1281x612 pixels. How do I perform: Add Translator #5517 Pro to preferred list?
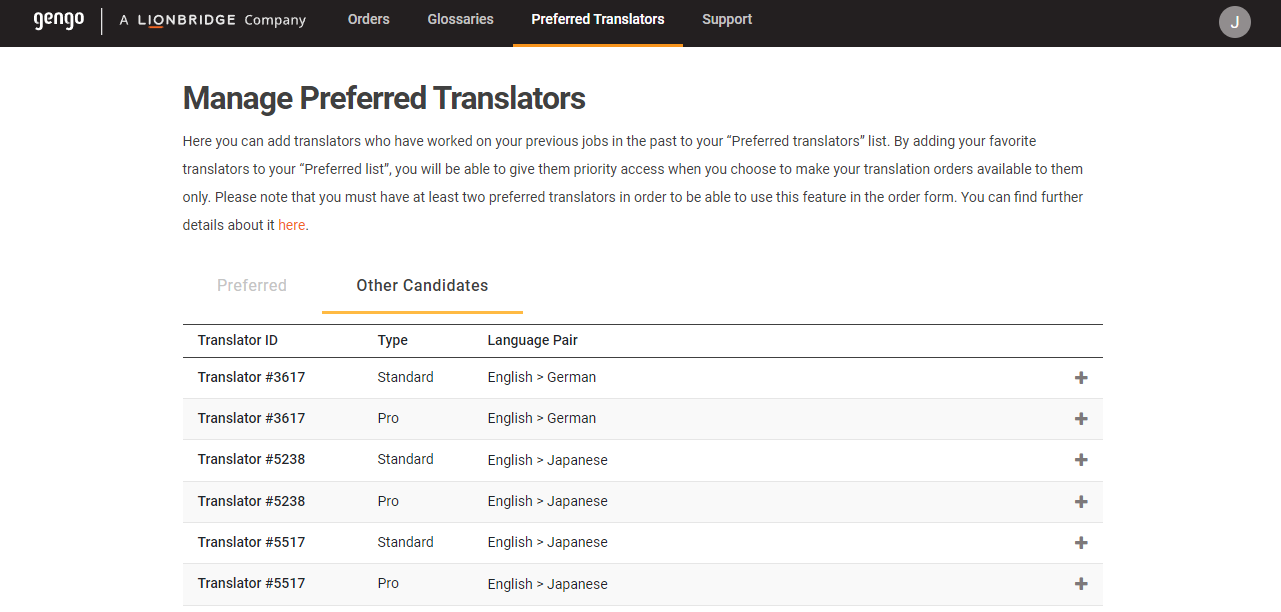1081,584
